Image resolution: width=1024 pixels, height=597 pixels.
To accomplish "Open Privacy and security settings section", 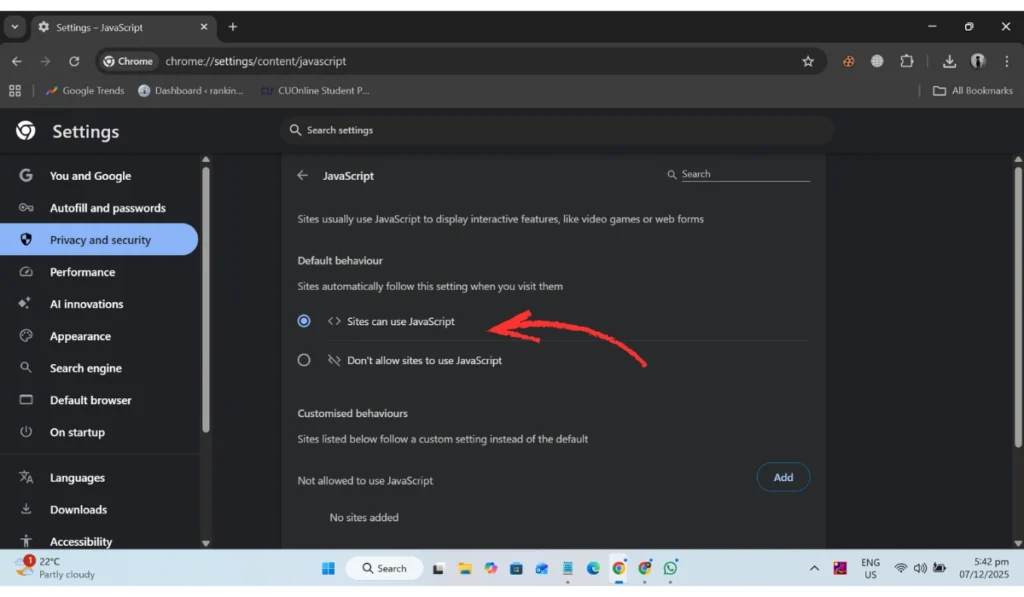I will tap(100, 240).
